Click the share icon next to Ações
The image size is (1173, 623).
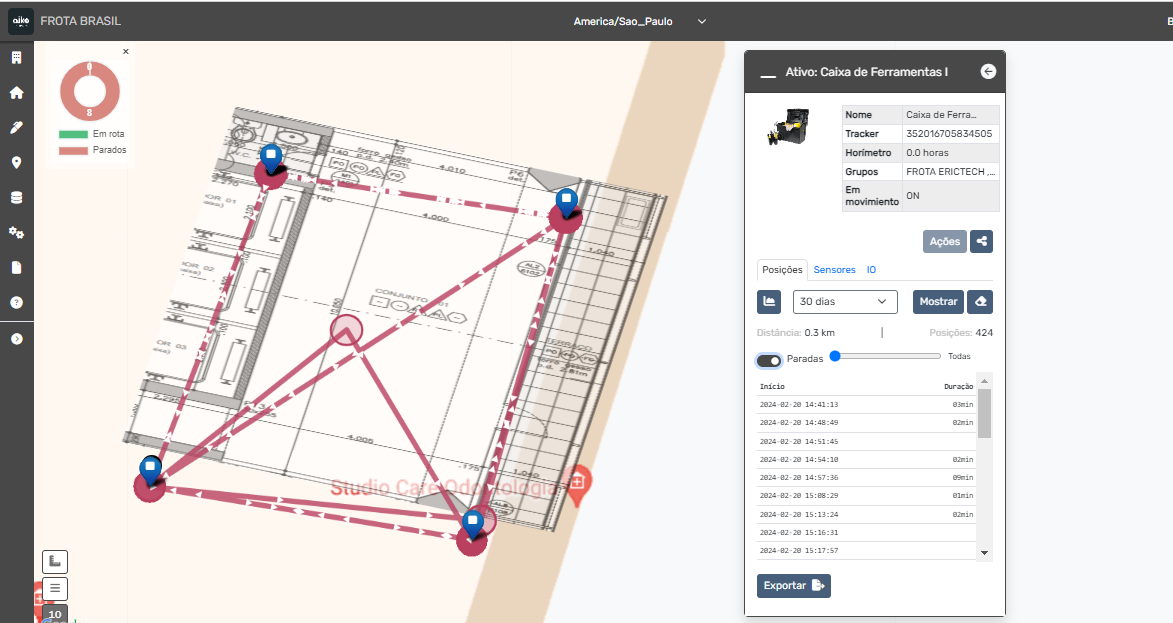click(981, 241)
